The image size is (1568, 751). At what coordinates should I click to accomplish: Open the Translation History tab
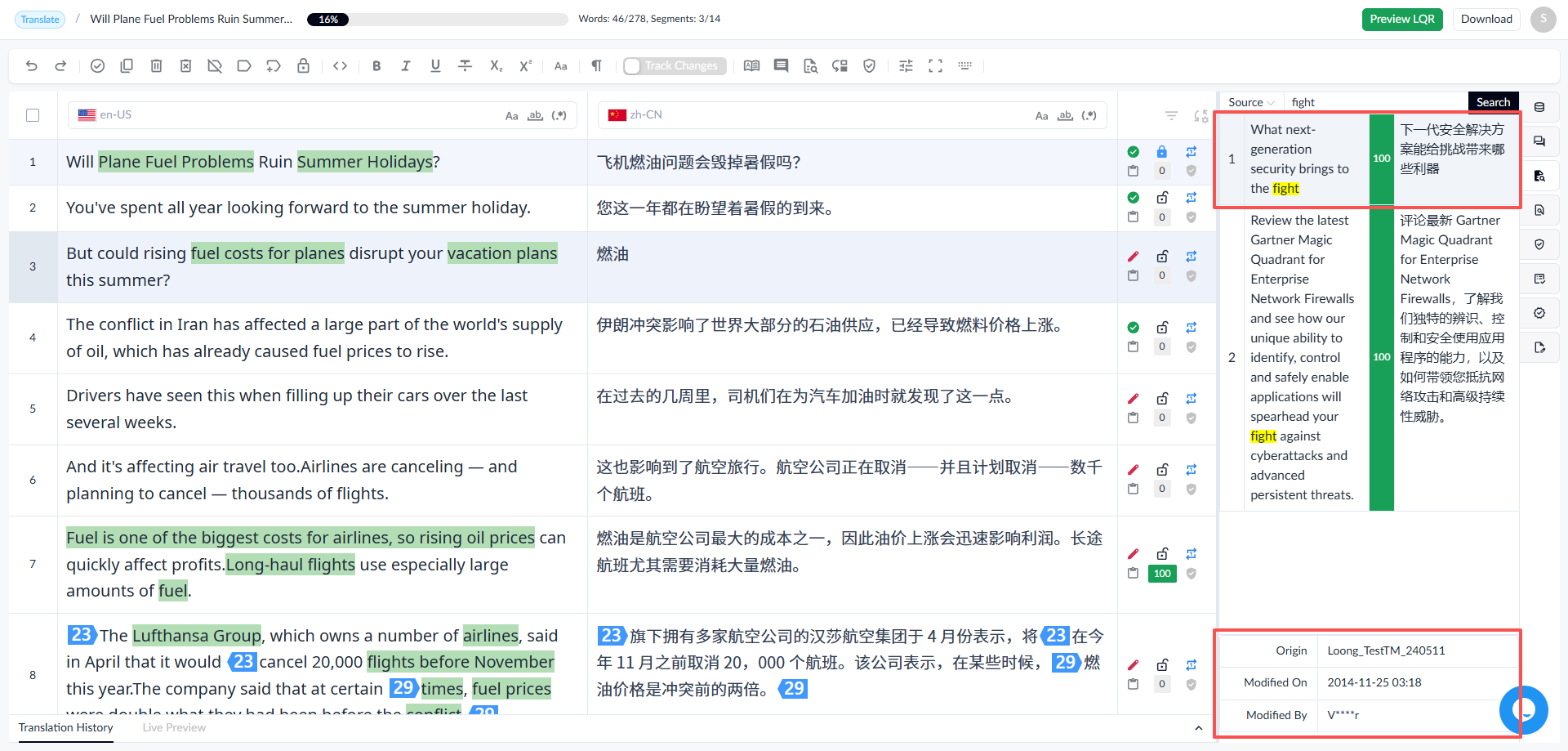point(66,727)
